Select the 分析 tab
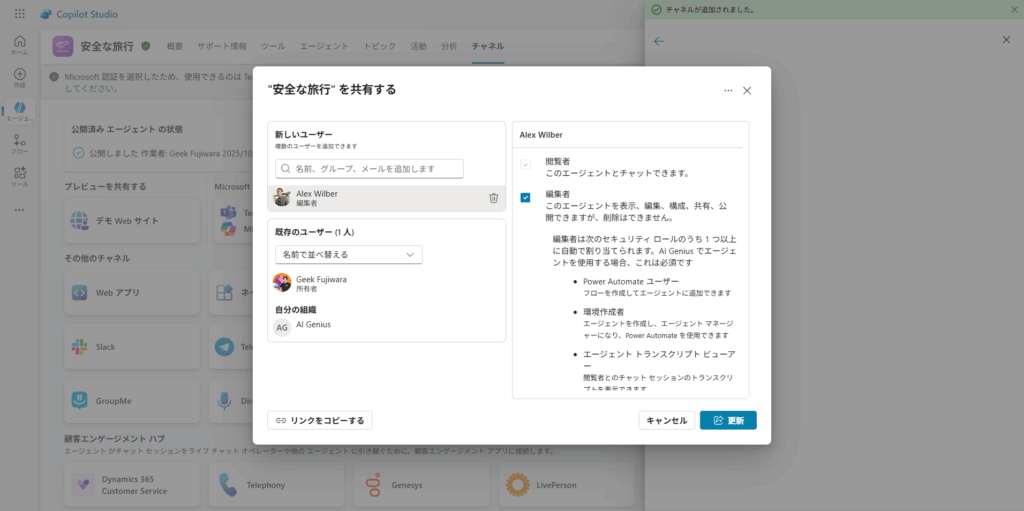Image resolution: width=1024 pixels, height=511 pixels. (449, 46)
